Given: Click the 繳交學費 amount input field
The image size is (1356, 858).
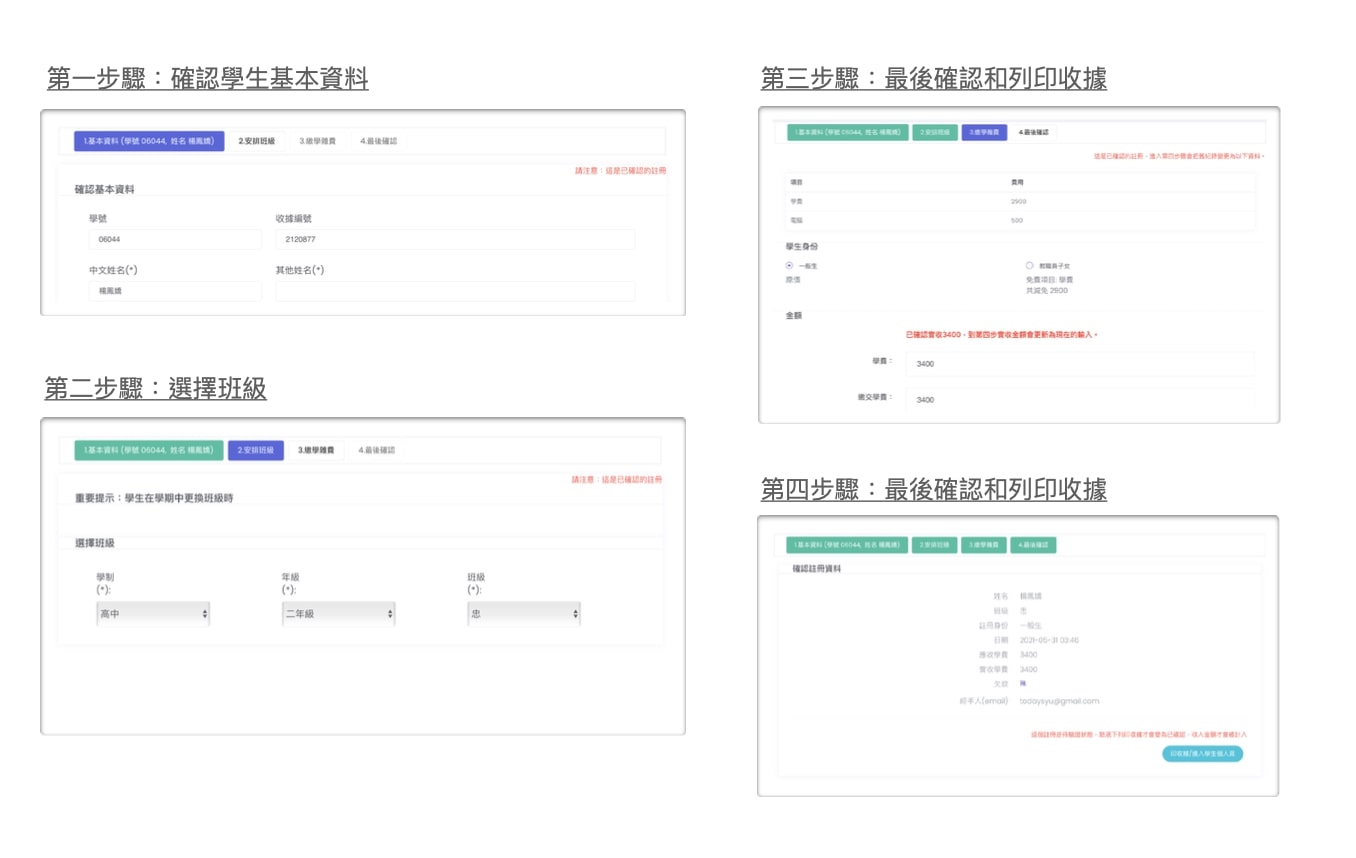Looking at the screenshot, I should tap(1079, 400).
